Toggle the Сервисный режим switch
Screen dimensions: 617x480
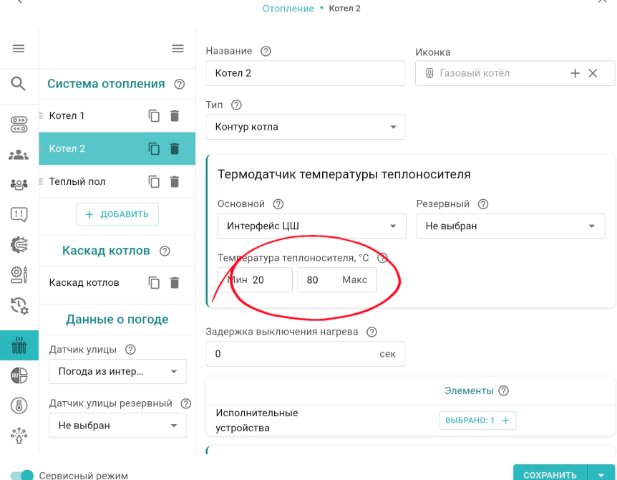click(21, 476)
